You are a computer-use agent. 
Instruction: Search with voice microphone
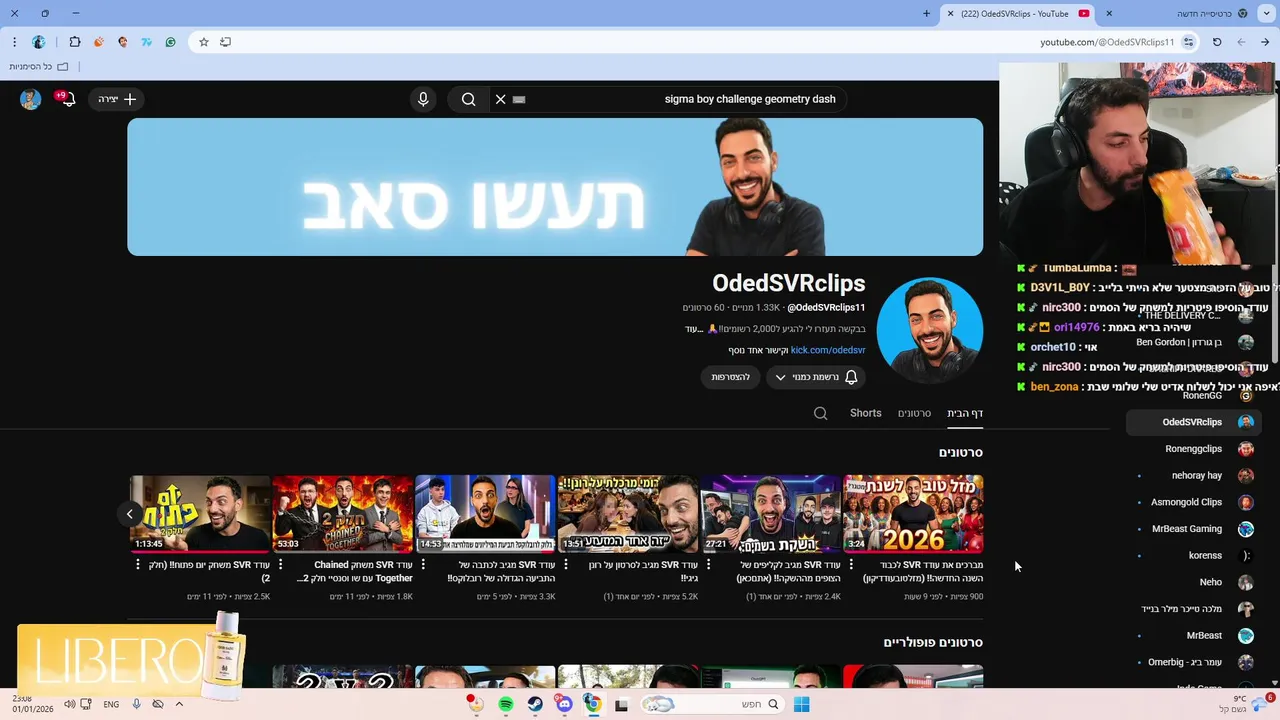(423, 99)
